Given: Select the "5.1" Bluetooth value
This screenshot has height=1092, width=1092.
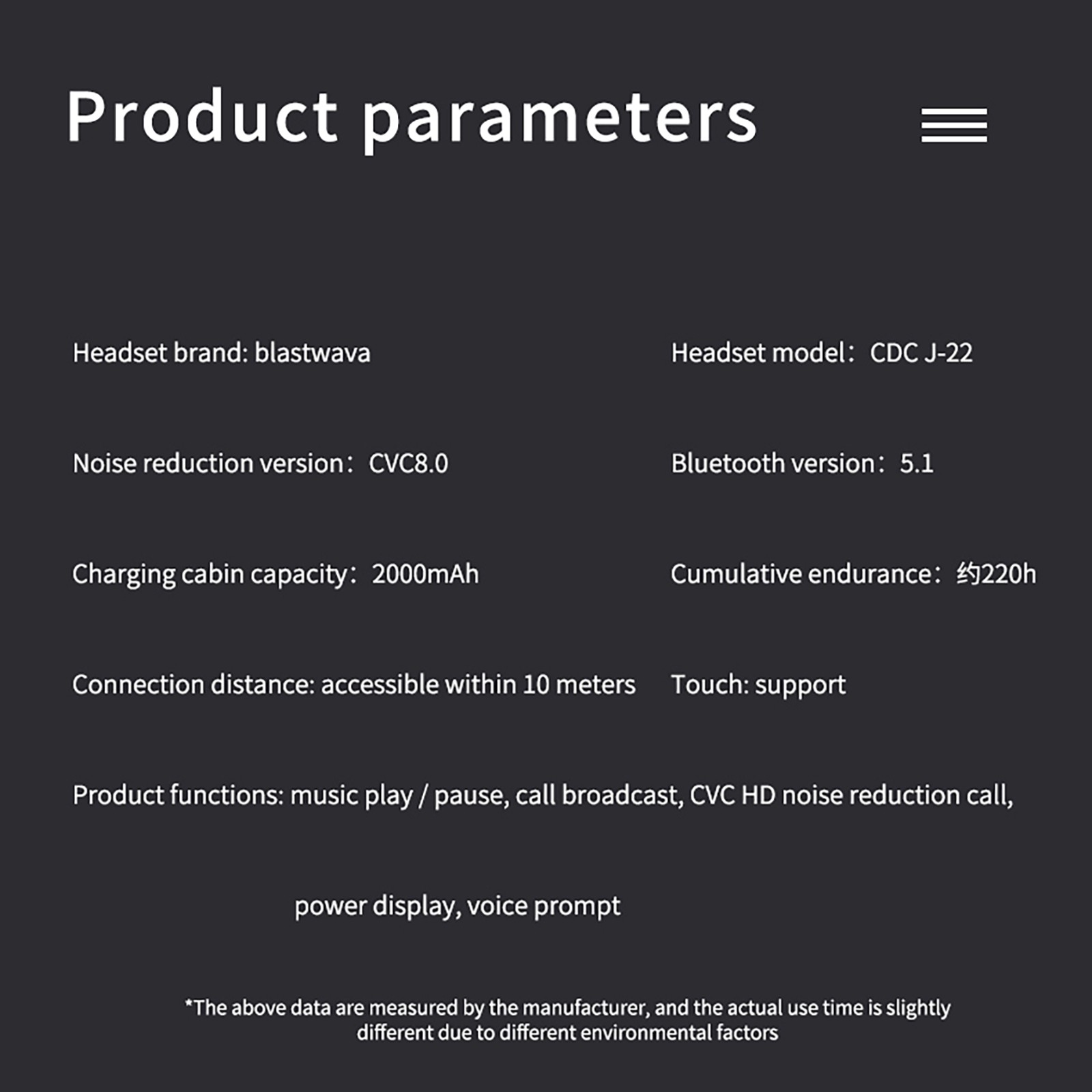Looking at the screenshot, I should click(916, 463).
